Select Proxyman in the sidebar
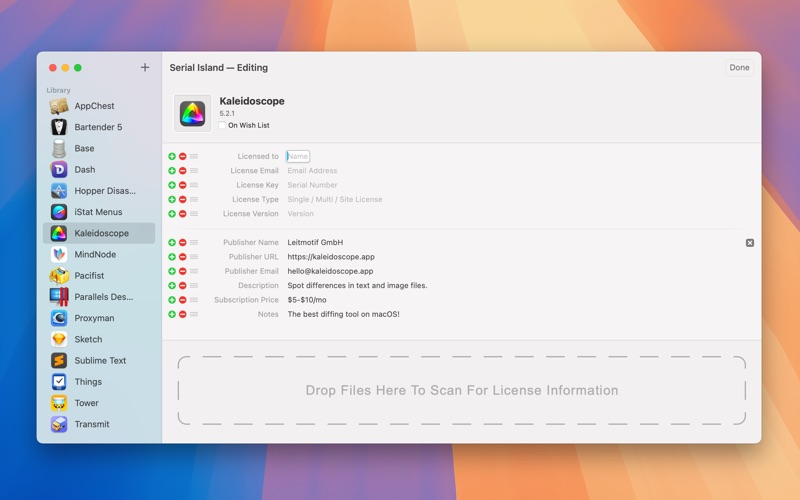Screen dimensions: 800x500 coord(99,318)
